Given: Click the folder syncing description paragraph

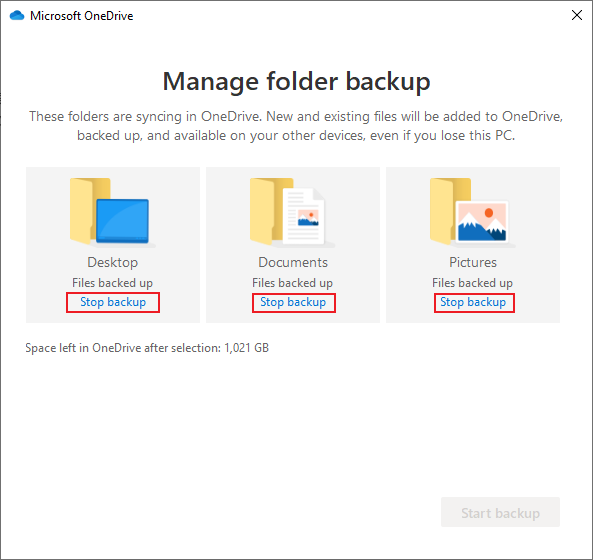Looking at the screenshot, I should click(296, 126).
